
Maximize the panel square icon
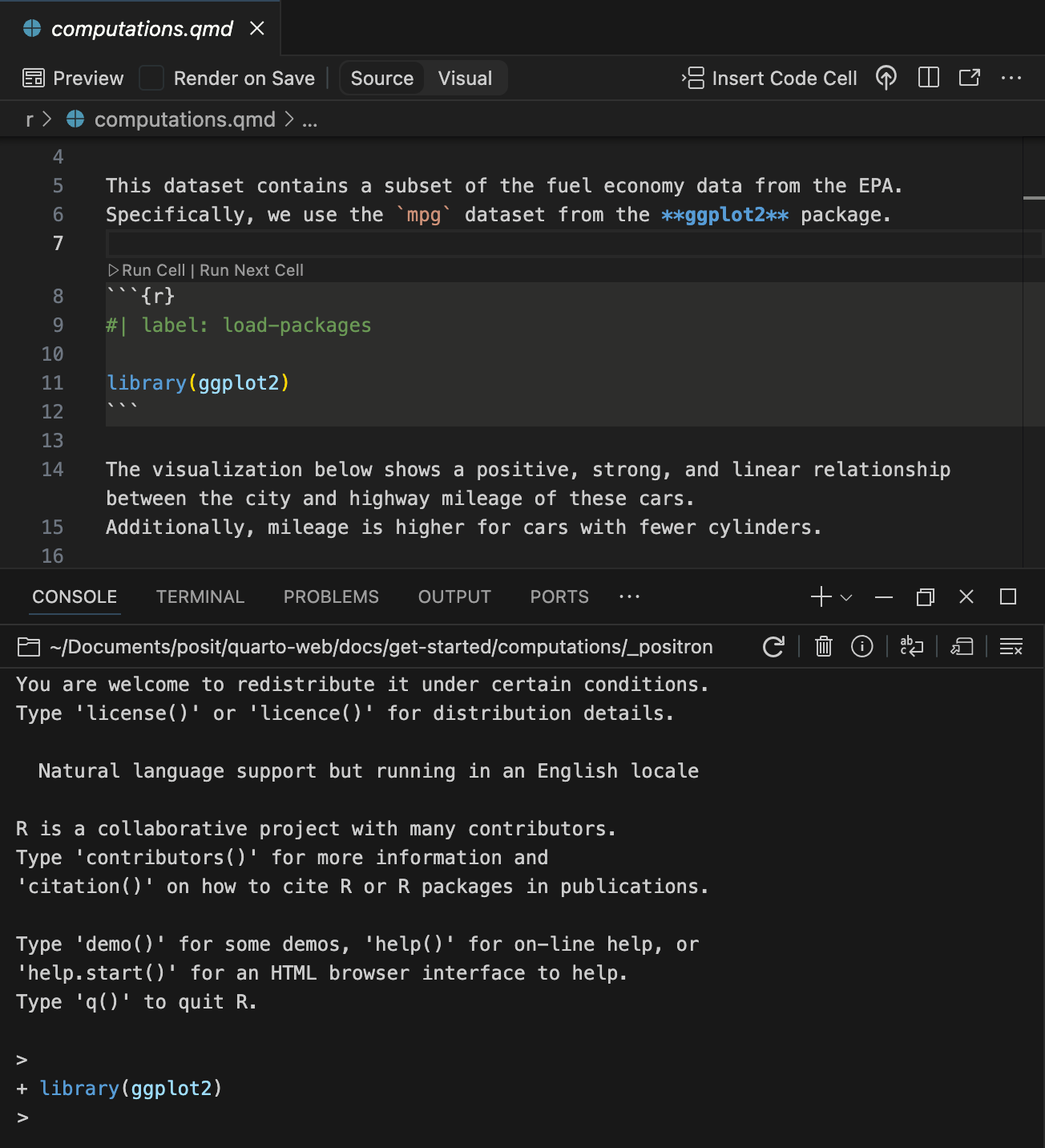(1008, 597)
